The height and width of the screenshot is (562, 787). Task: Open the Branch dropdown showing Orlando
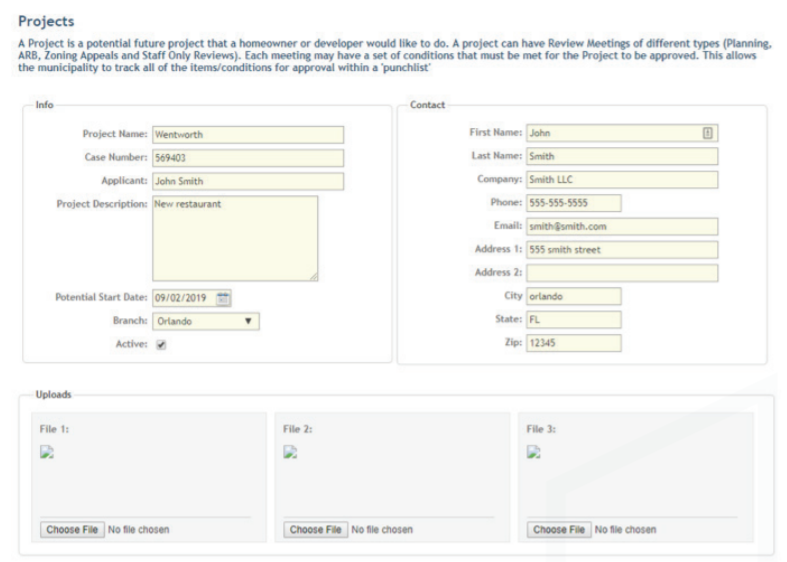206,321
